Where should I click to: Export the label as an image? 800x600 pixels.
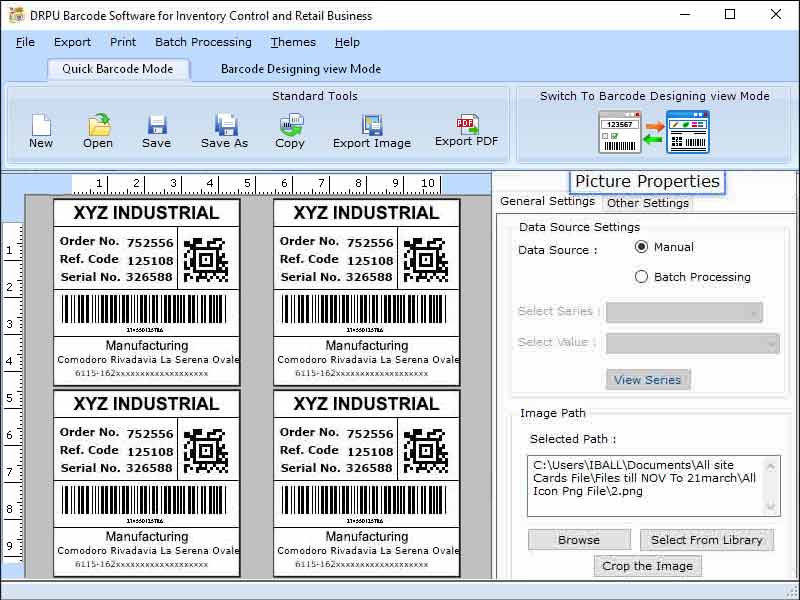(371, 128)
